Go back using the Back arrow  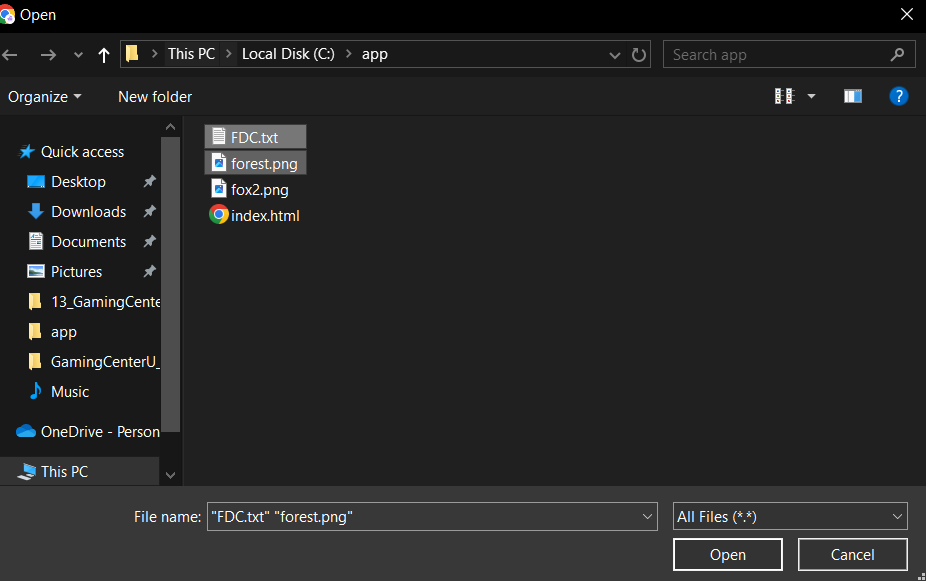point(11,55)
